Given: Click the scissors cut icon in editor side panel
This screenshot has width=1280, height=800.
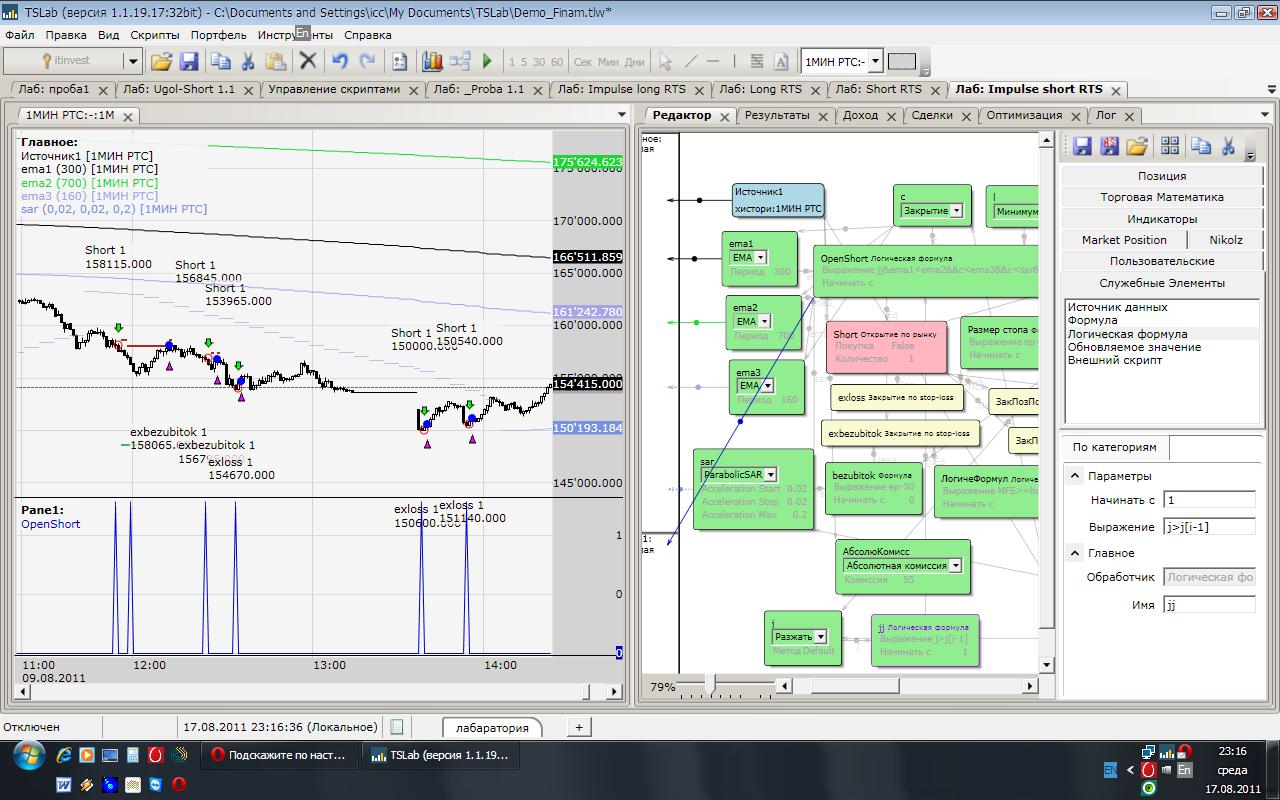Looking at the screenshot, I should click(x=1230, y=147).
